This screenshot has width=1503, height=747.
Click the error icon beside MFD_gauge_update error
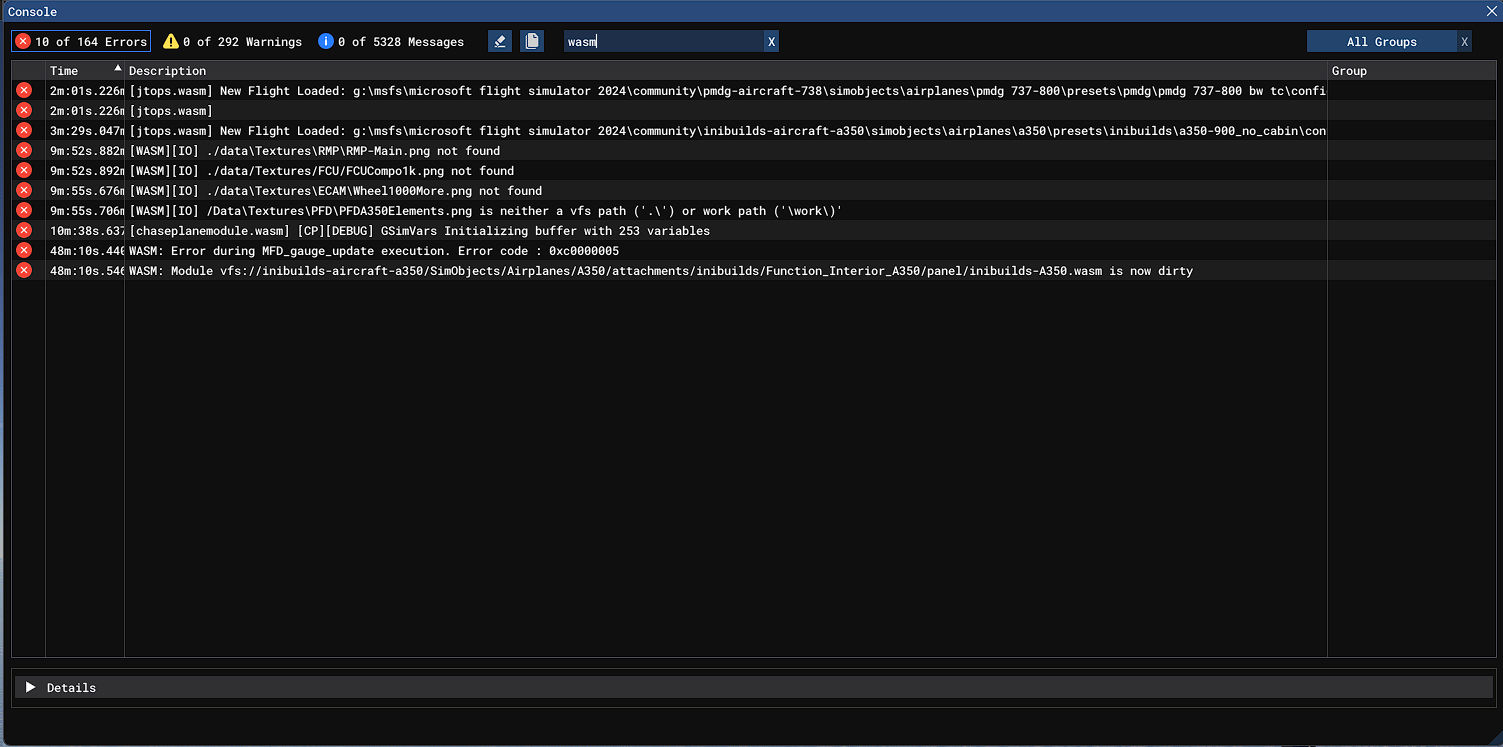point(24,251)
